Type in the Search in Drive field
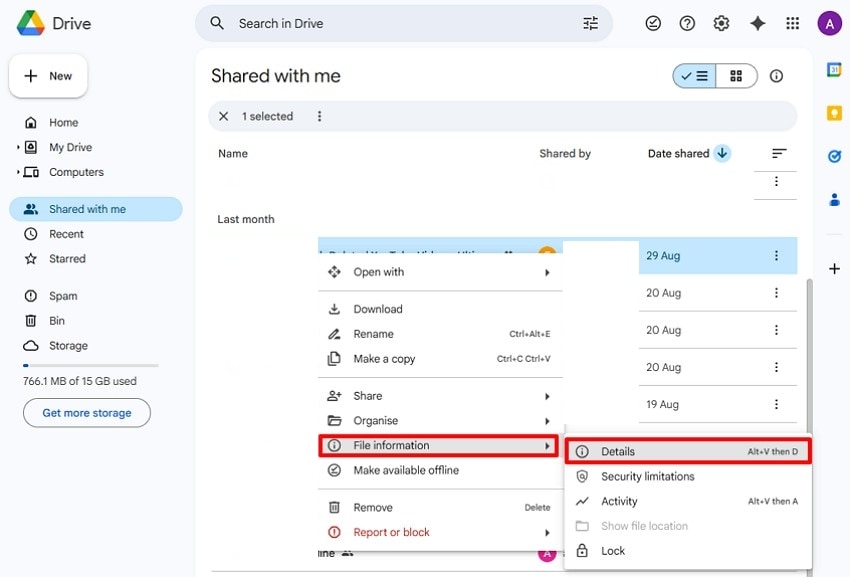This screenshot has width=850, height=577. pyautogui.click(x=400, y=23)
